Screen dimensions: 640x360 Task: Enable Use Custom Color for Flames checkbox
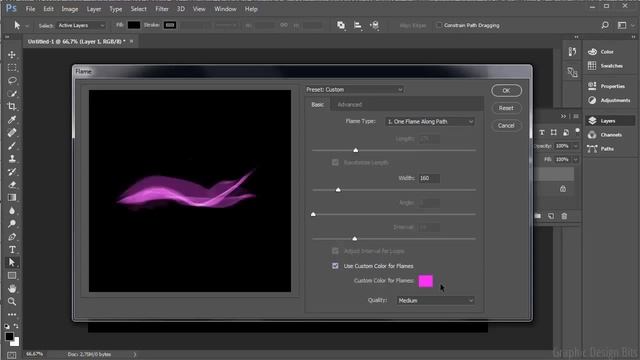[335, 266]
